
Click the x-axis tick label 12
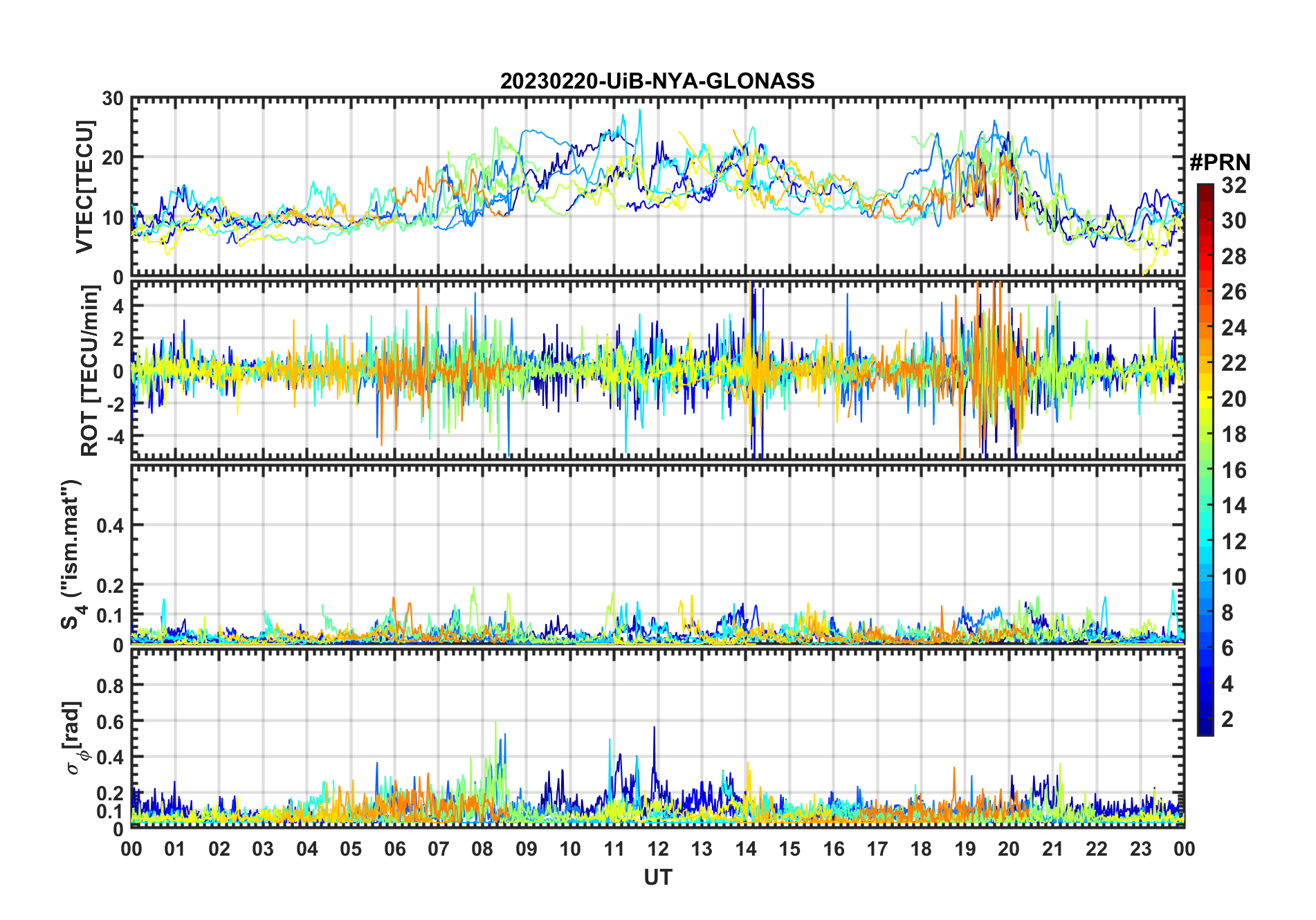point(657,849)
